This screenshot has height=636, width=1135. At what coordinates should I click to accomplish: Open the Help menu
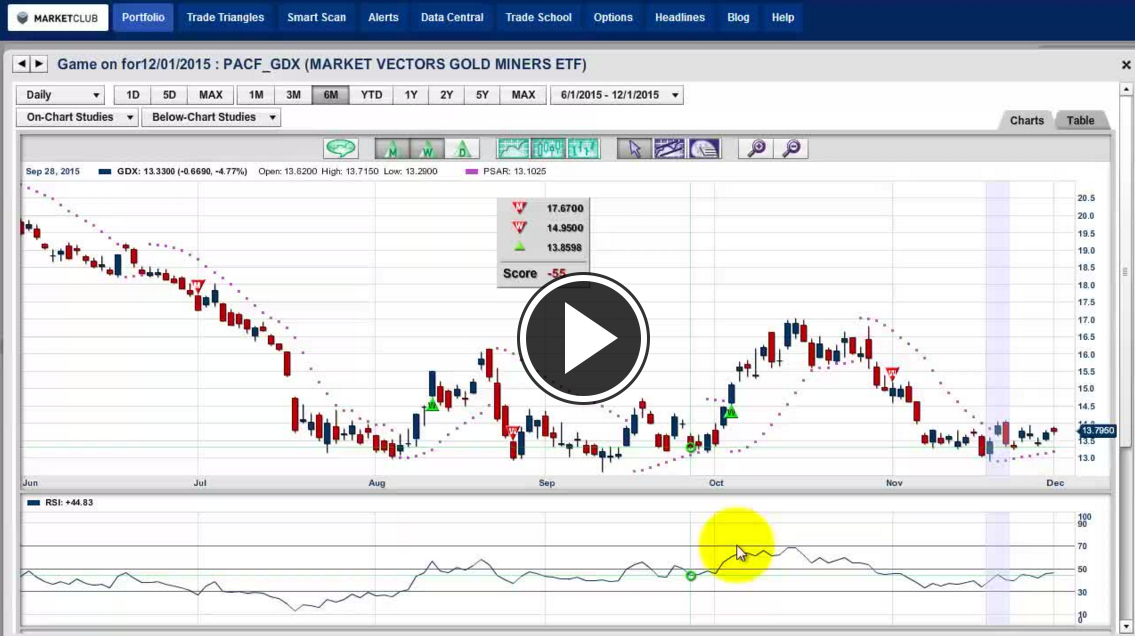tap(782, 17)
